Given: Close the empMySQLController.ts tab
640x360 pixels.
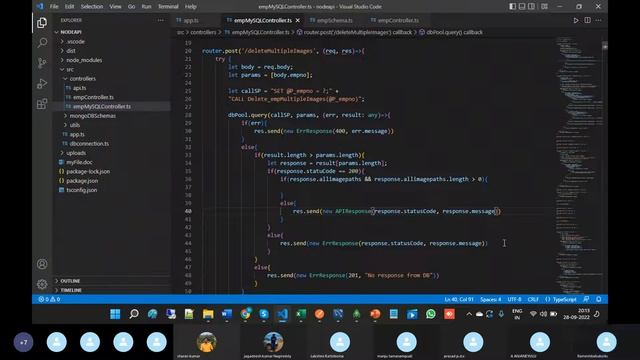Looking at the screenshot, I should (298, 20).
